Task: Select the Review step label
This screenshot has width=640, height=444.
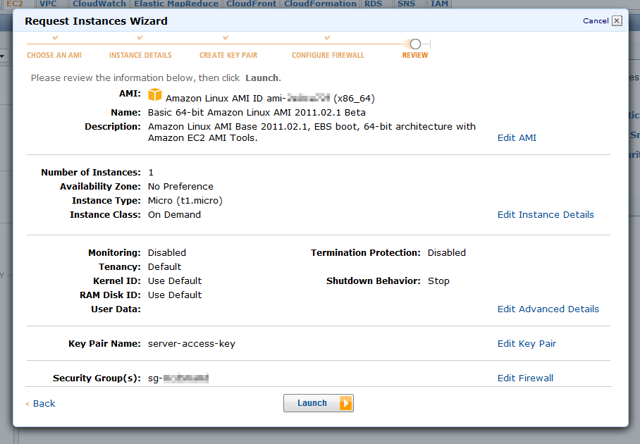Action: [415, 55]
